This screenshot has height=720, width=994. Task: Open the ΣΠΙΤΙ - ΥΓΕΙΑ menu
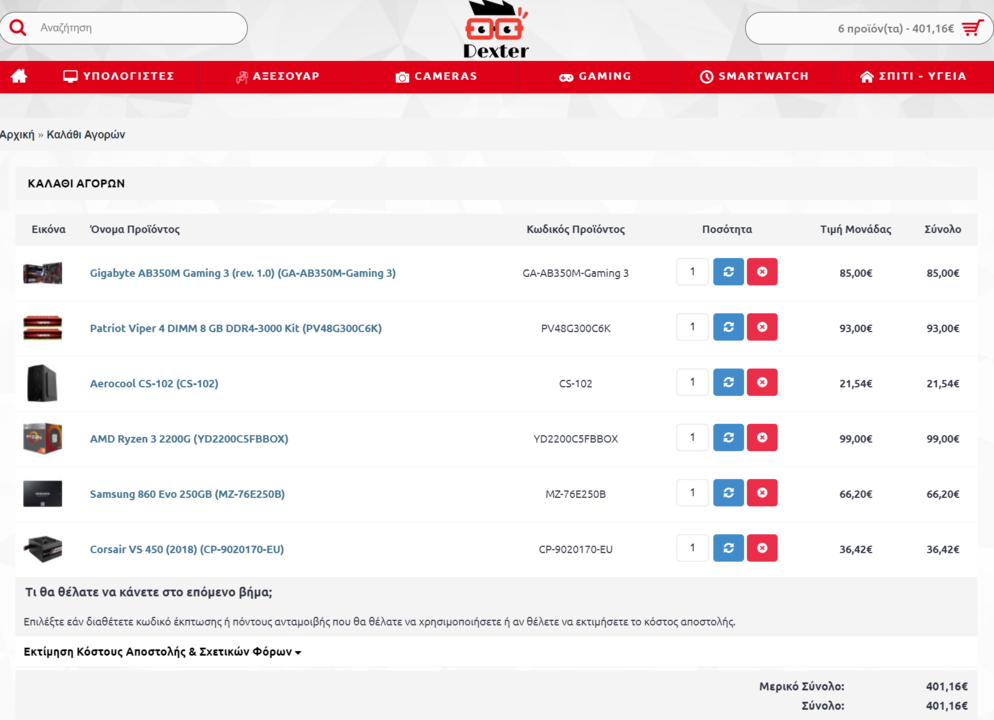[913, 76]
